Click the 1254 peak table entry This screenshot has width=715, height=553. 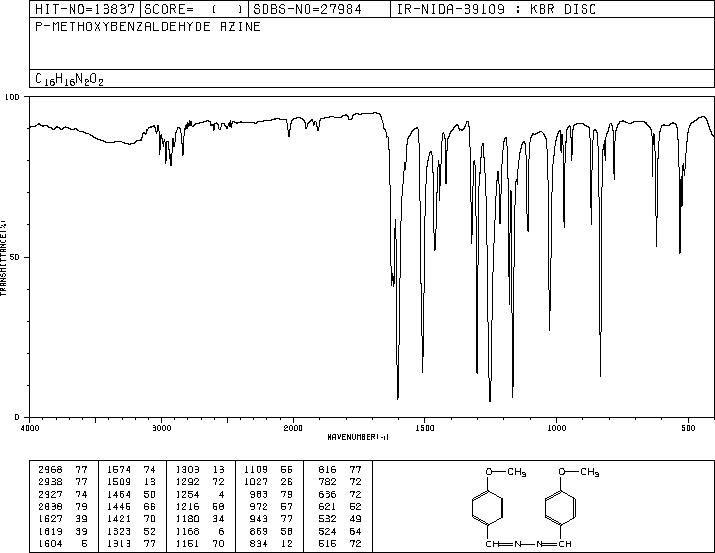tap(200, 494)
